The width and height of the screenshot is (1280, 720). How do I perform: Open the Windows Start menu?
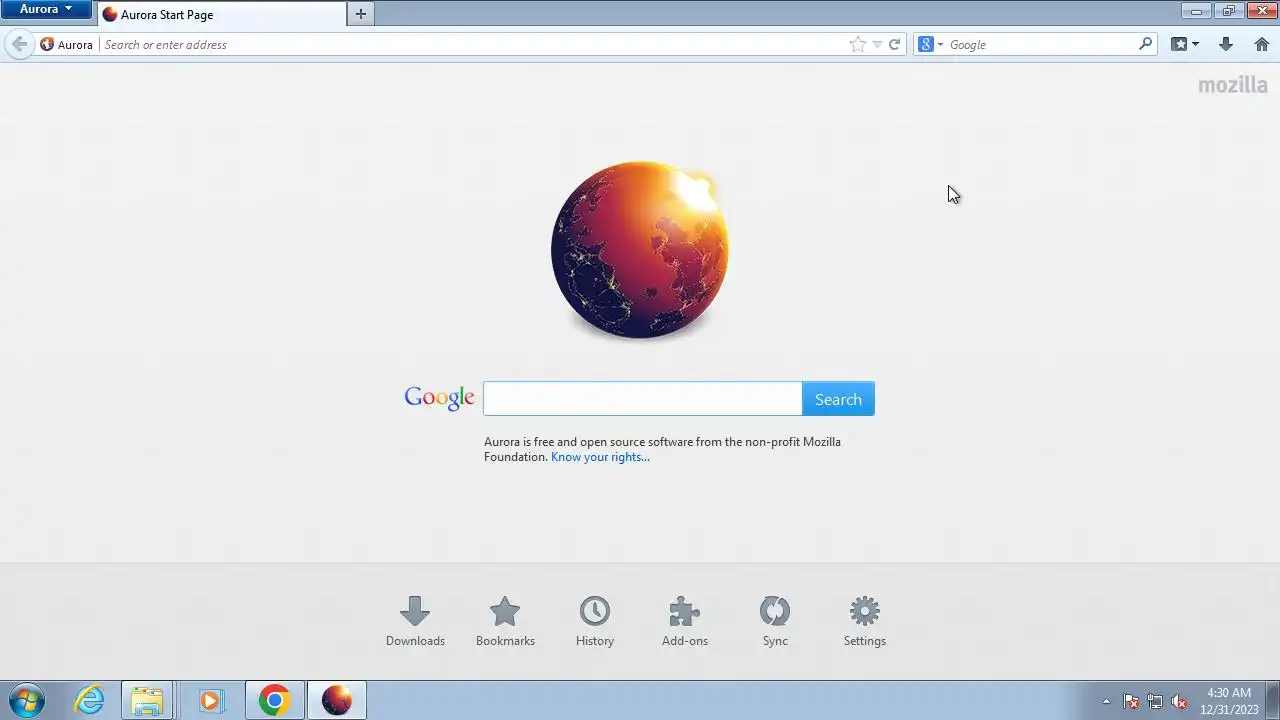coord(27,700)
